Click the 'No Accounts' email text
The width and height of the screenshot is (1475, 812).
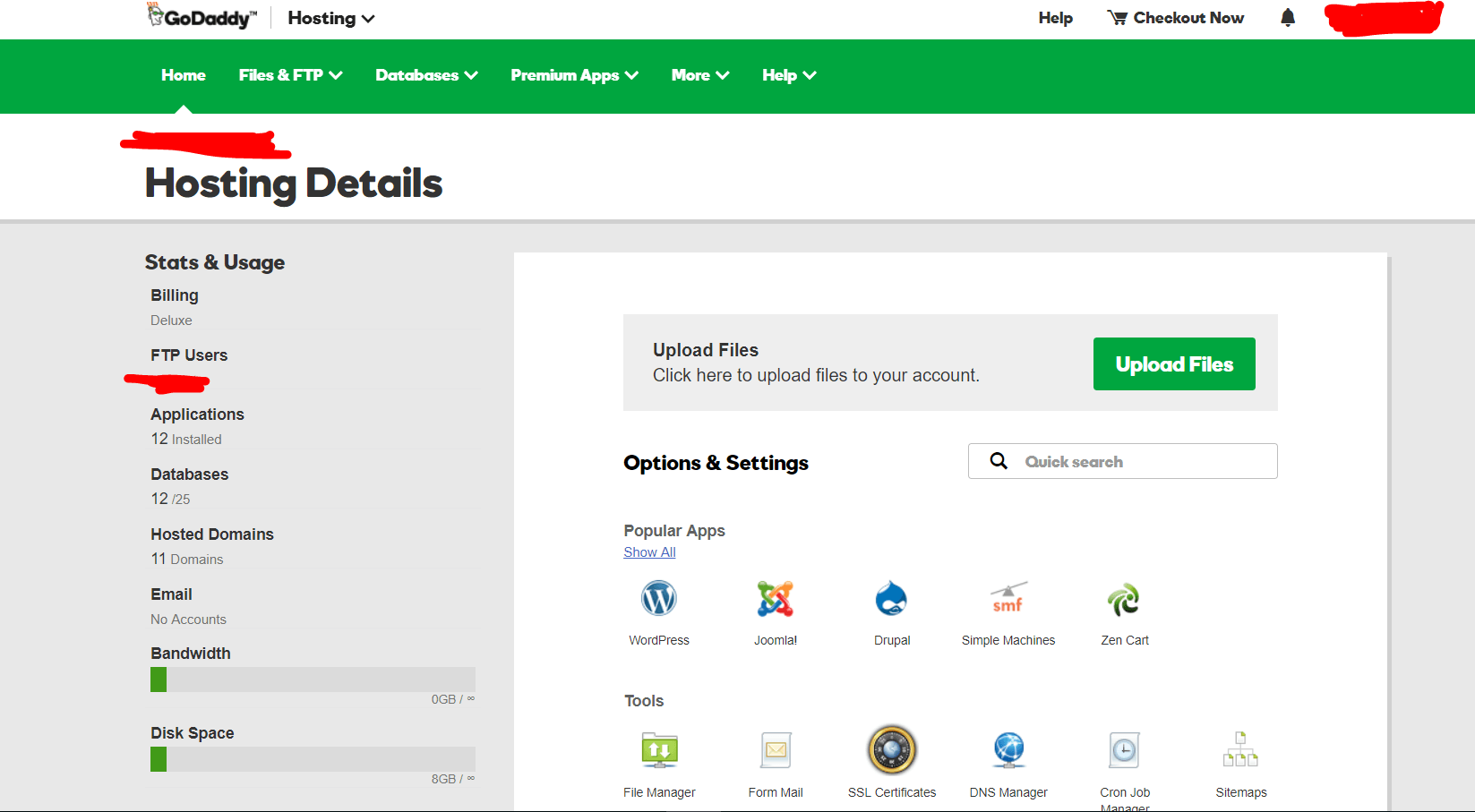(x=188, y=620)
